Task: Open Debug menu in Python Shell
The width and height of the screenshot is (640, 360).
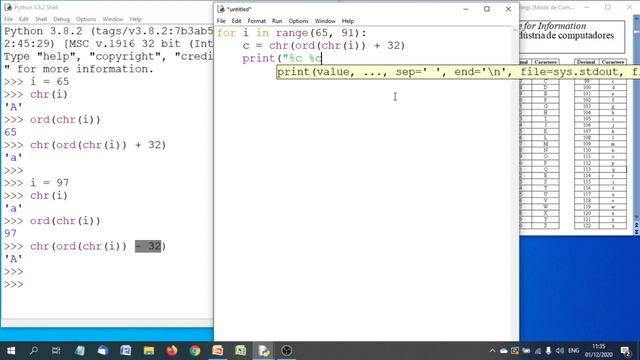Action: pos(61,19)
